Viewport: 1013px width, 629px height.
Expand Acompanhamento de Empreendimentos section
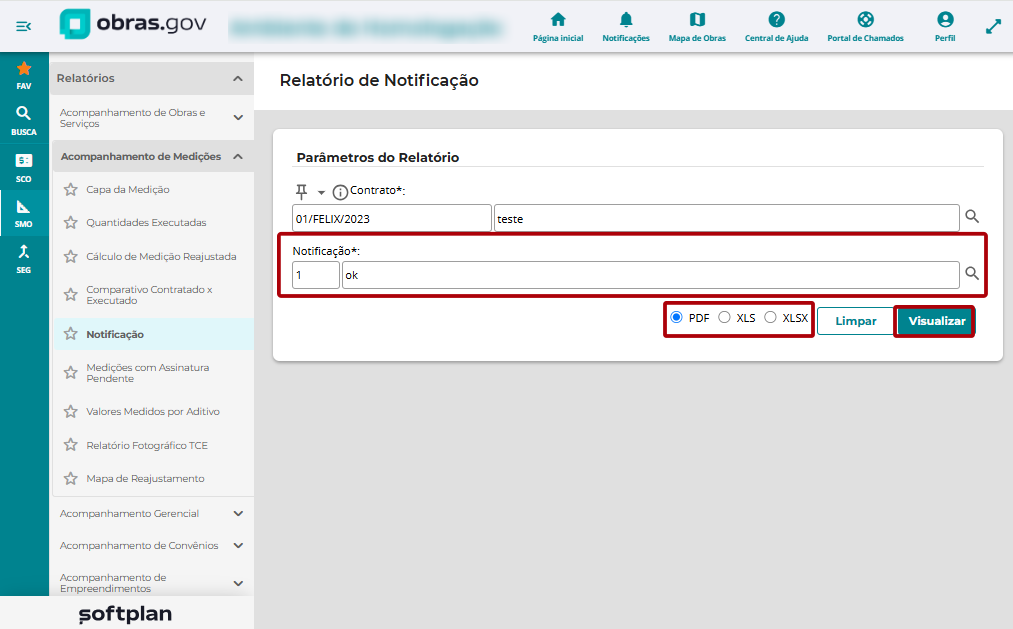(238, 583)
